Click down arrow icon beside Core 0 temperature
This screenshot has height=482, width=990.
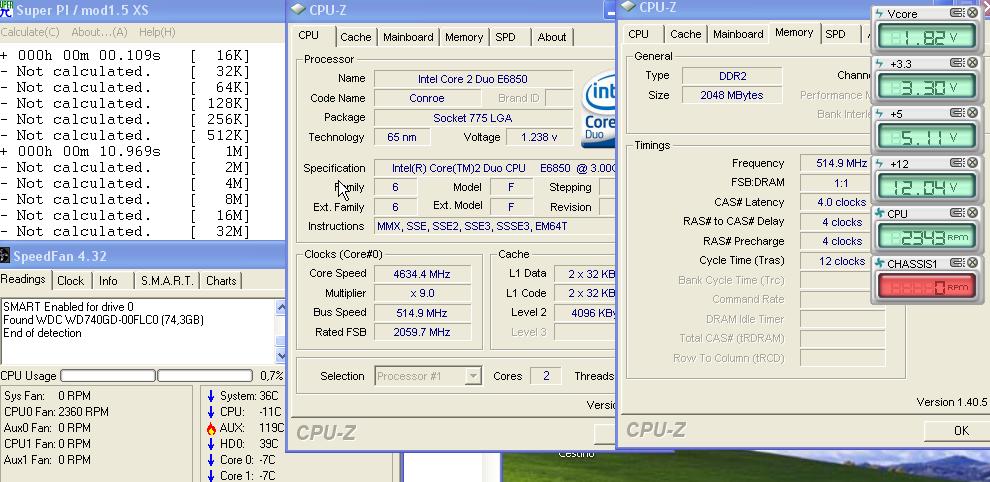pyautogui.click(x=211, y=461)
